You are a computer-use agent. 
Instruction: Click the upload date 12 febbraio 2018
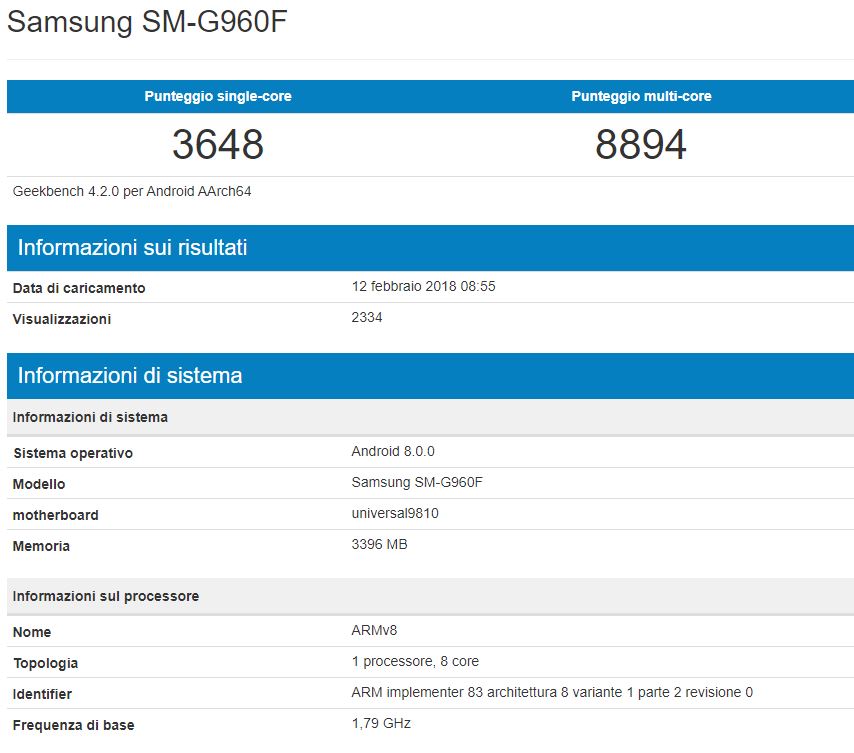tap(423, 286)
